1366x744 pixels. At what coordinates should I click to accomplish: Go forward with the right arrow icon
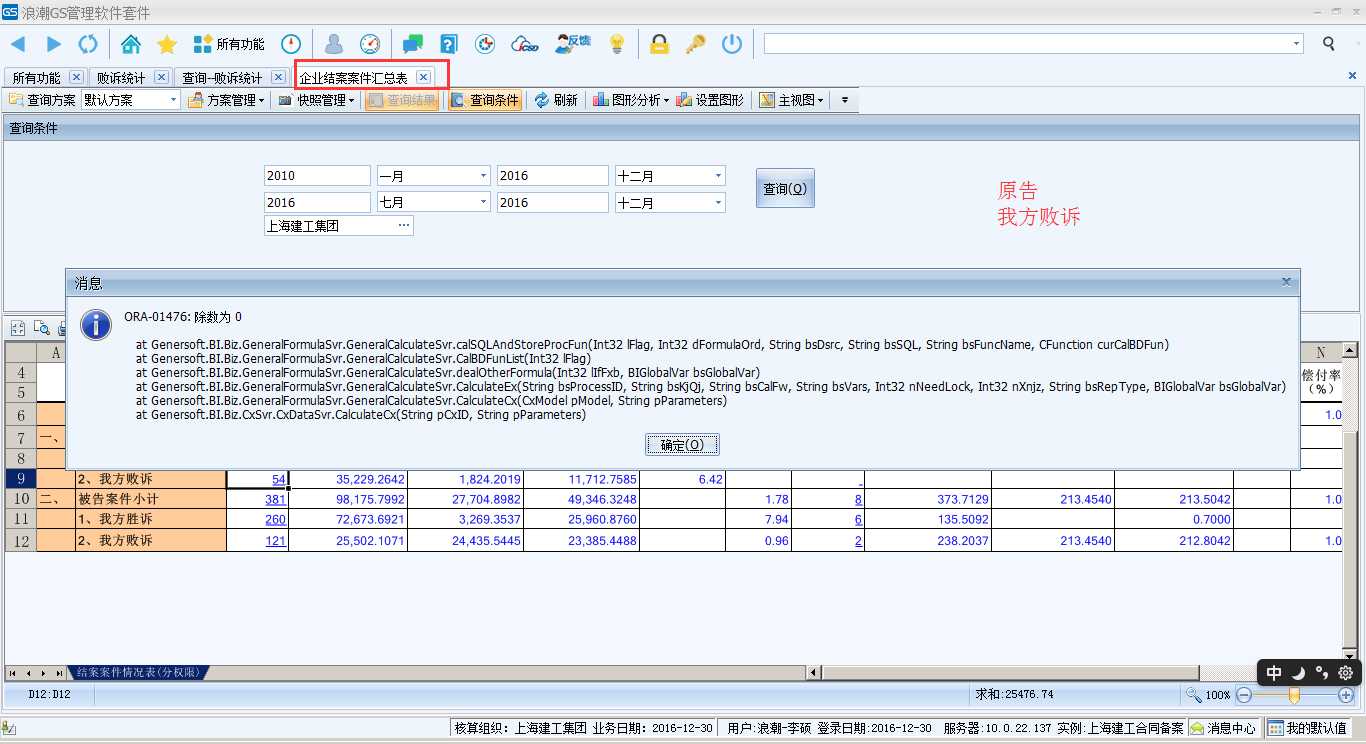pos(54,44)
